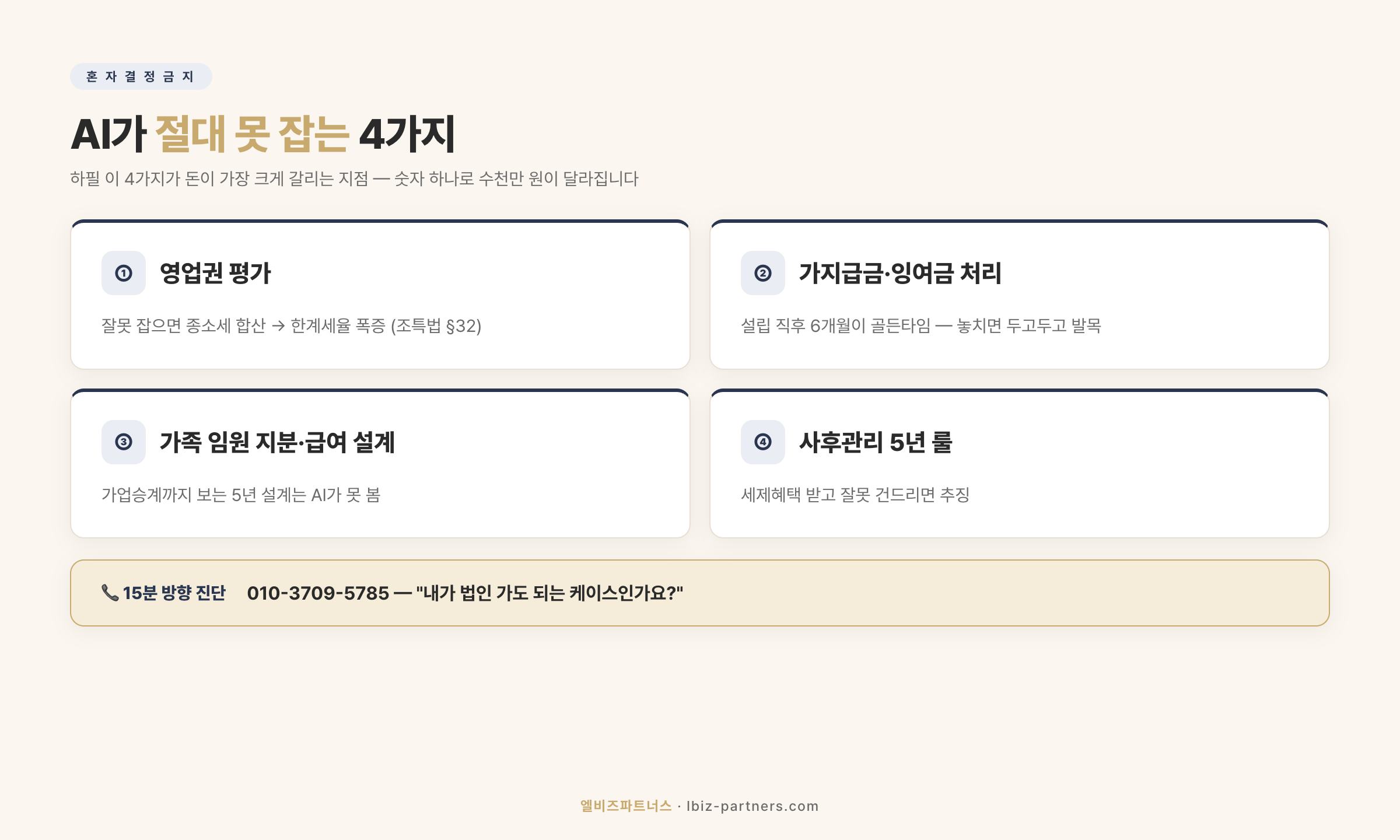Click subtitle starting with 하필 이 4가지가
Image resolution: width=1400 pixels, height=840 pixels.
[354, 178]
